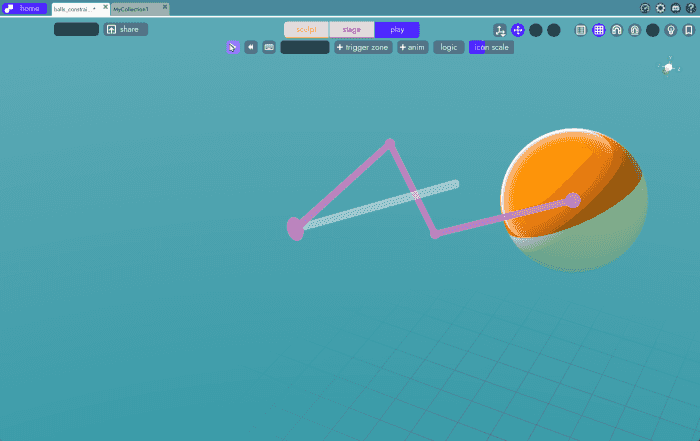Click the share button
Screen dimensions: 700x441
(126, 29)
